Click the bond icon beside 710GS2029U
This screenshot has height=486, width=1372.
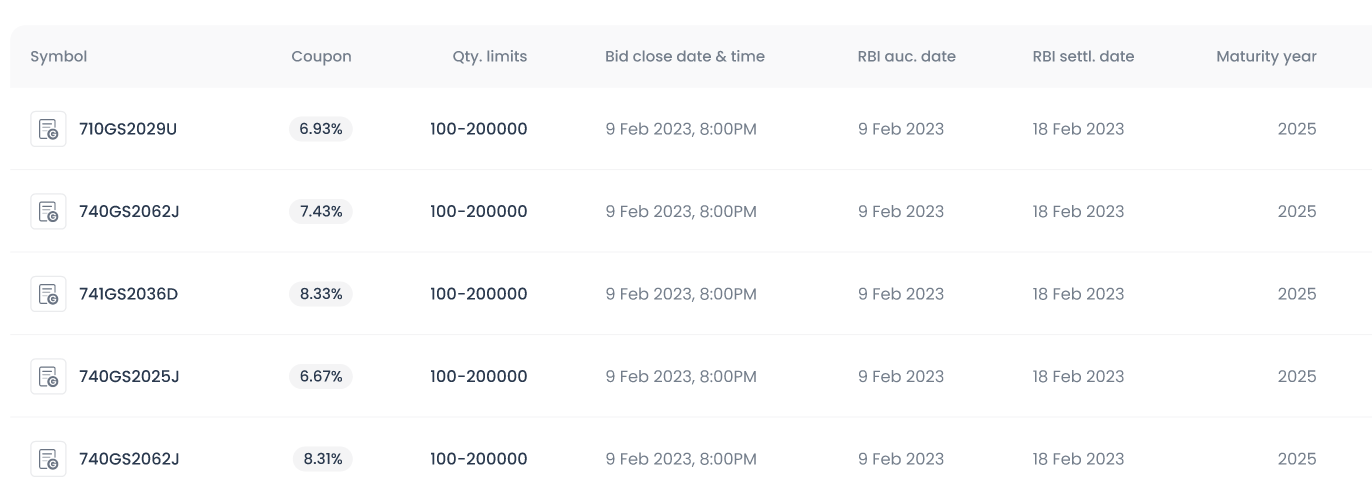tap(48, 129)
